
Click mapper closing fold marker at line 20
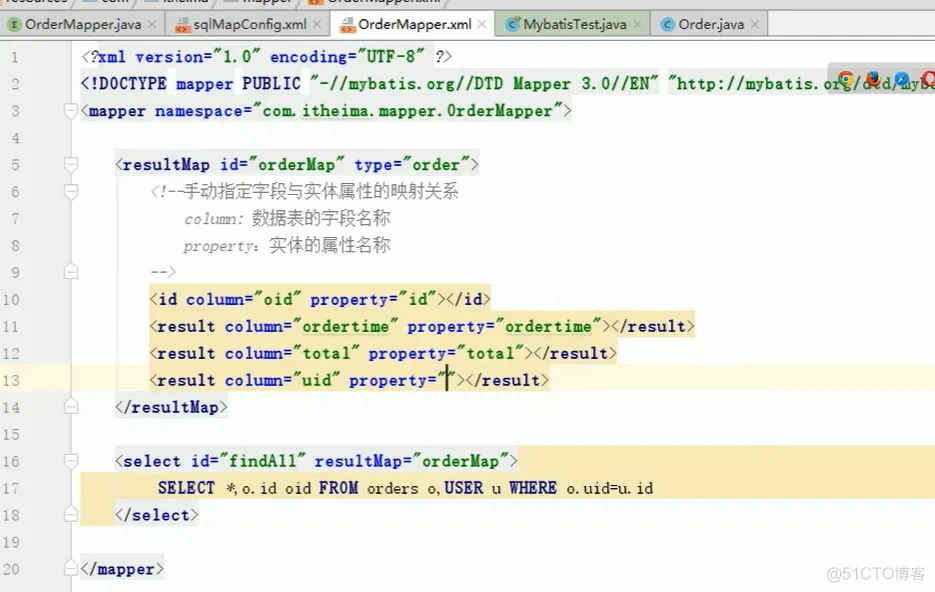[70, 569]
